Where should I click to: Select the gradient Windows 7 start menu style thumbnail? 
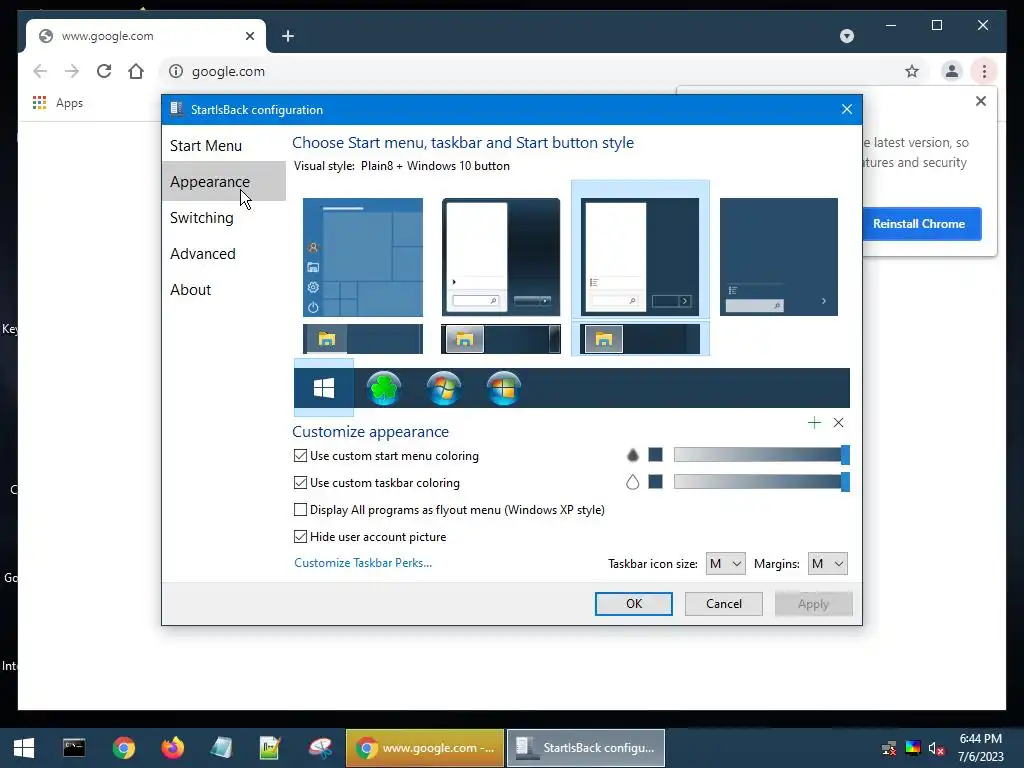point(501,257)
